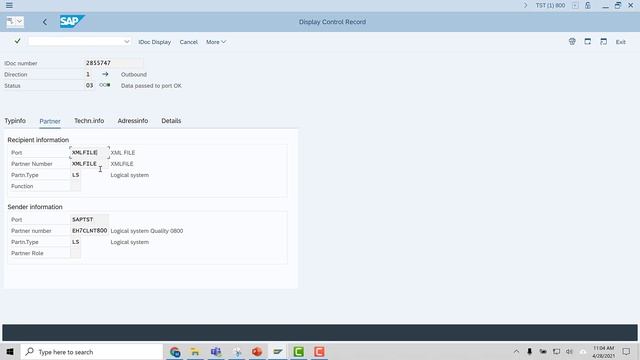Open the green Camtasia taskbar icon

(298, 352)
